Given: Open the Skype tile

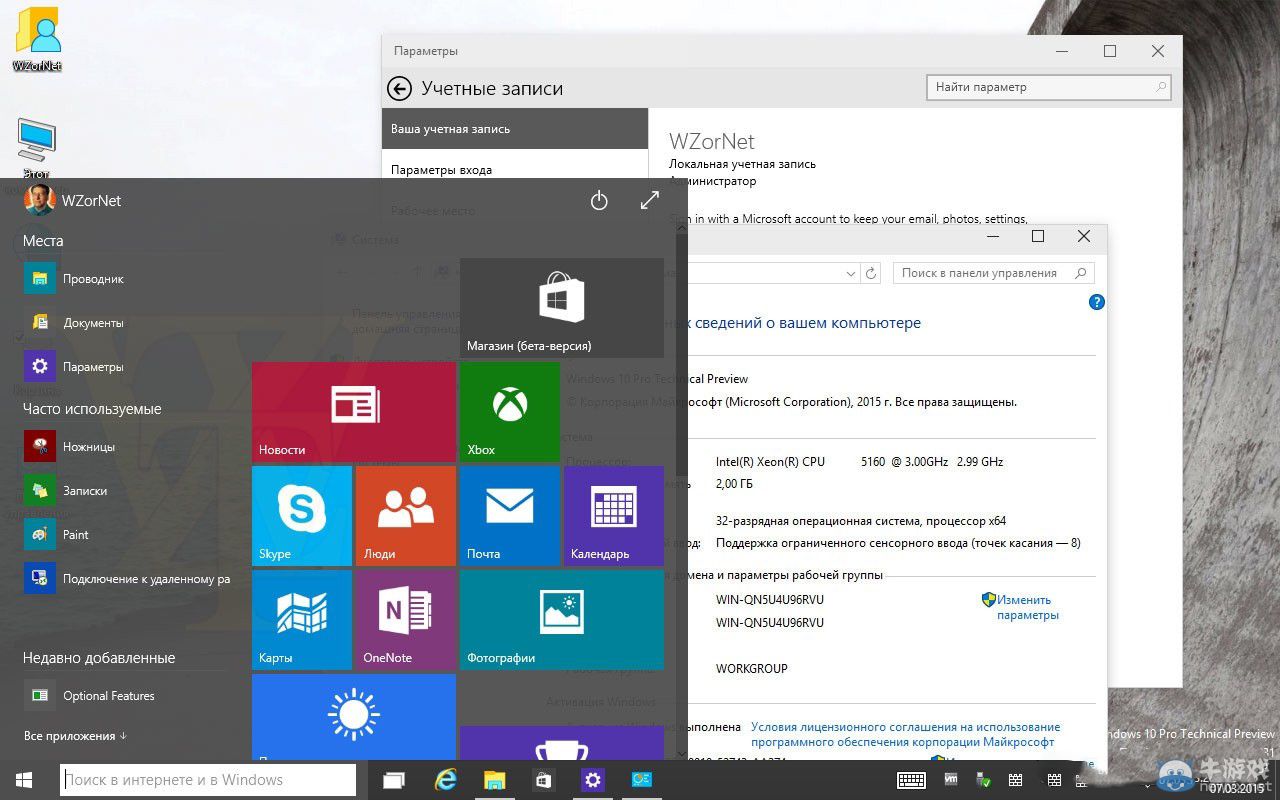Looking at the screenshot, I should (302, 516).
